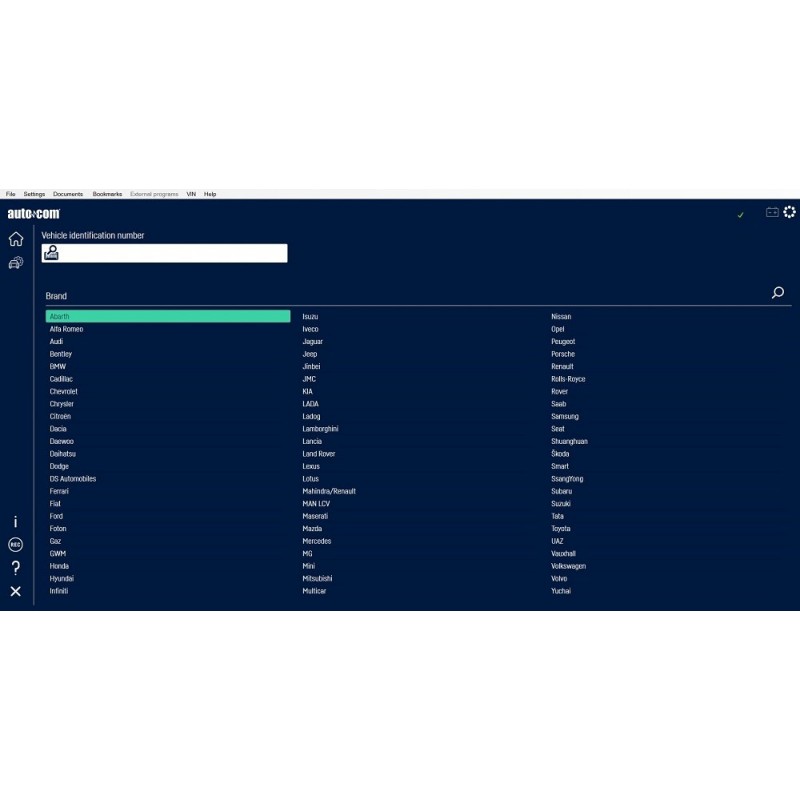Open the File menu
Screen dimensions: 800x800
coord(11,194)
